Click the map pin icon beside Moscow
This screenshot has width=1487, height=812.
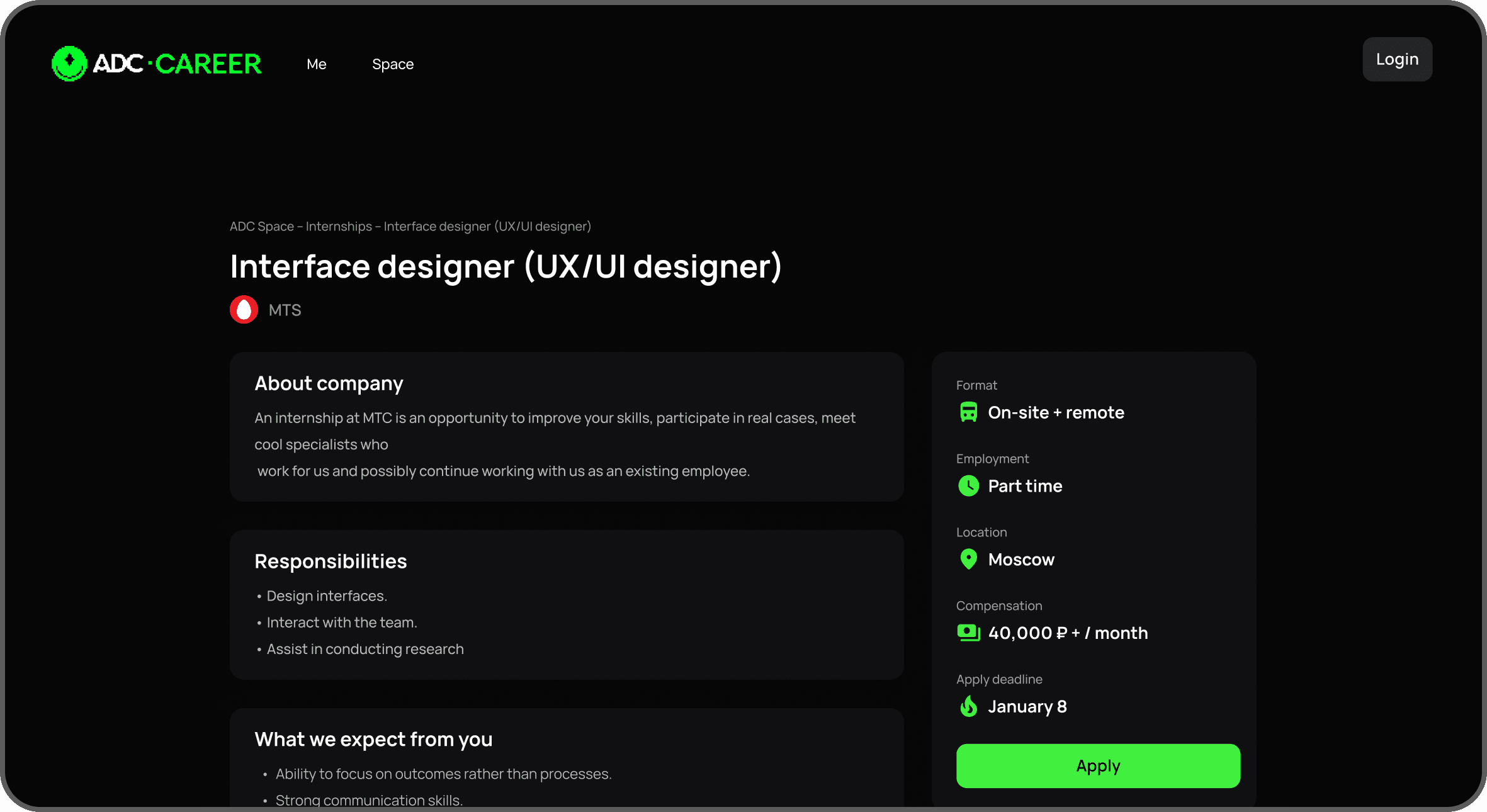coord(968,559)
